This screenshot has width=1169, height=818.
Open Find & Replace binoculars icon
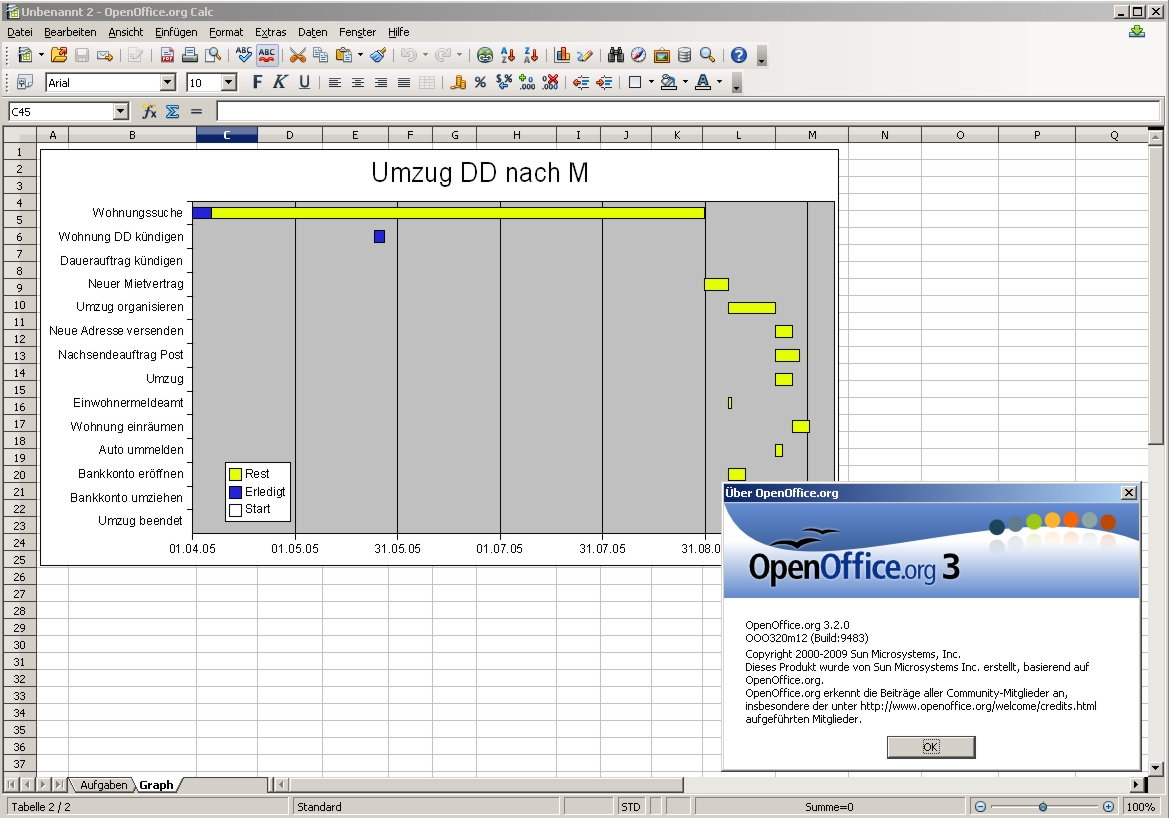coord(615,56)
